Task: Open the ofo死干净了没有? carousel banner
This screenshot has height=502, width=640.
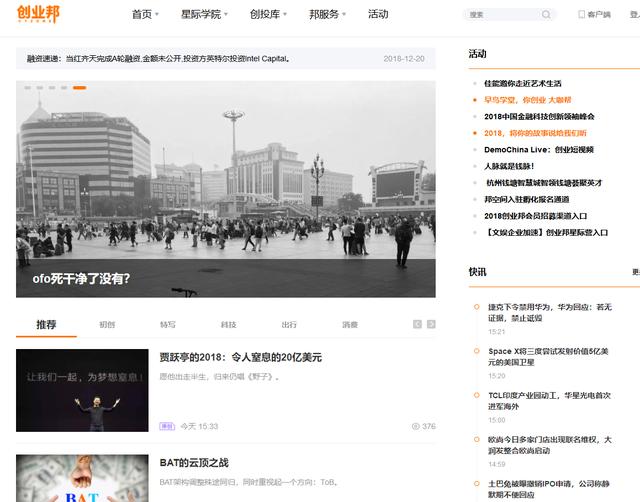Action: (x=226, y=189)
